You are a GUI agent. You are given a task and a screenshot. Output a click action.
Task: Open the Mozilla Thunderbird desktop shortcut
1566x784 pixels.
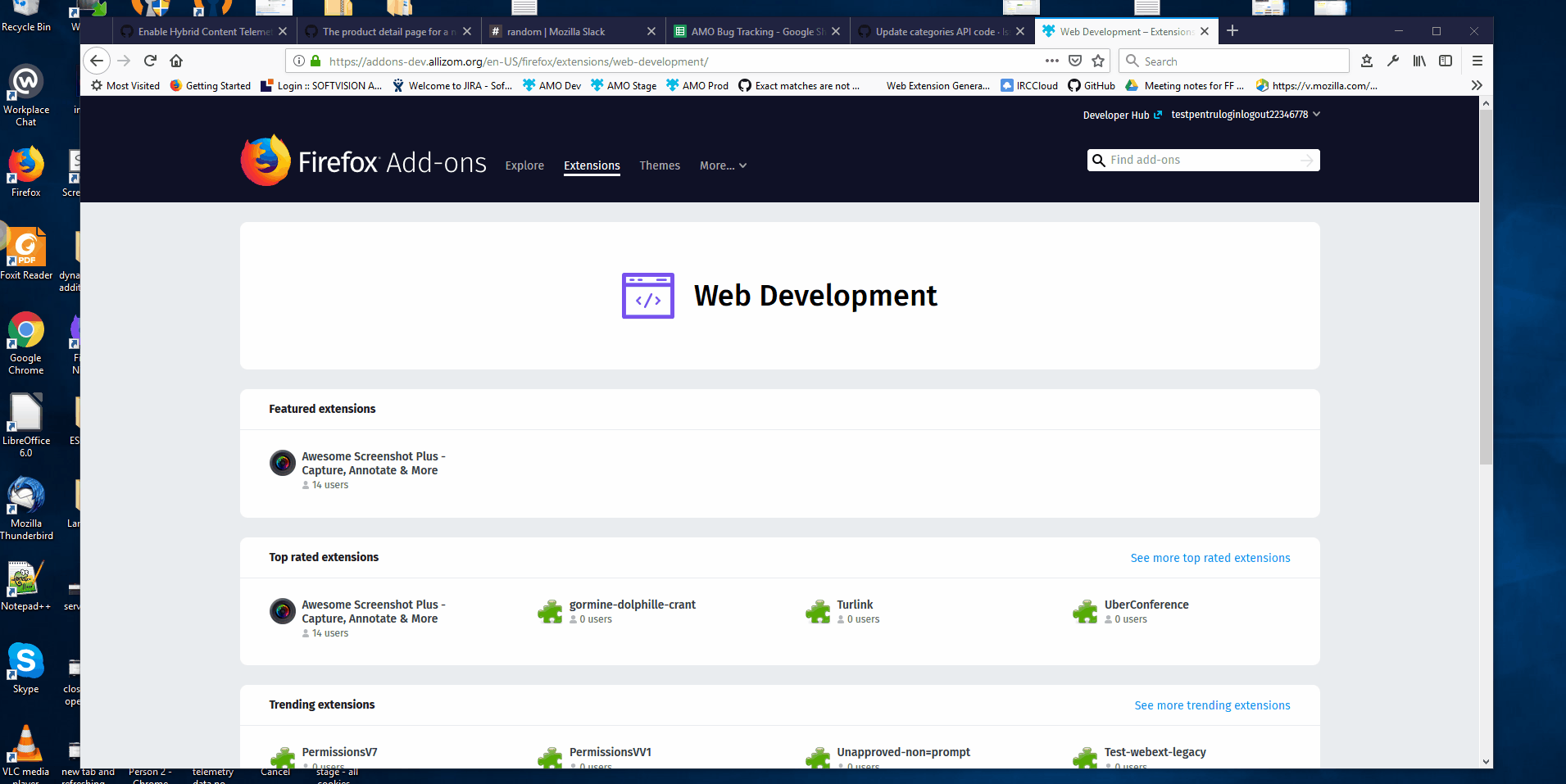coord(26,509)
